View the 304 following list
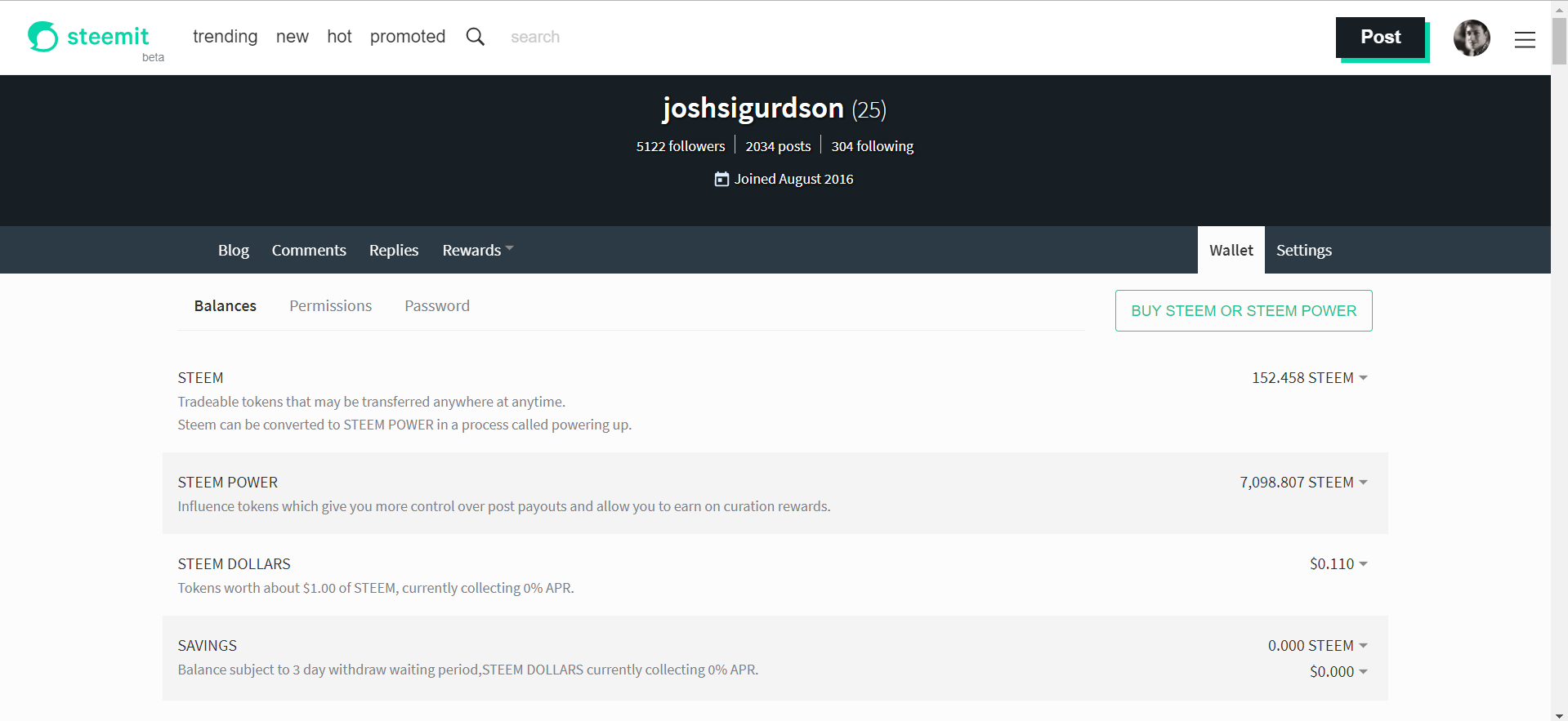The width and height of the screenshot is (1568, 721). pyautogui.click(x=873, y=146)
